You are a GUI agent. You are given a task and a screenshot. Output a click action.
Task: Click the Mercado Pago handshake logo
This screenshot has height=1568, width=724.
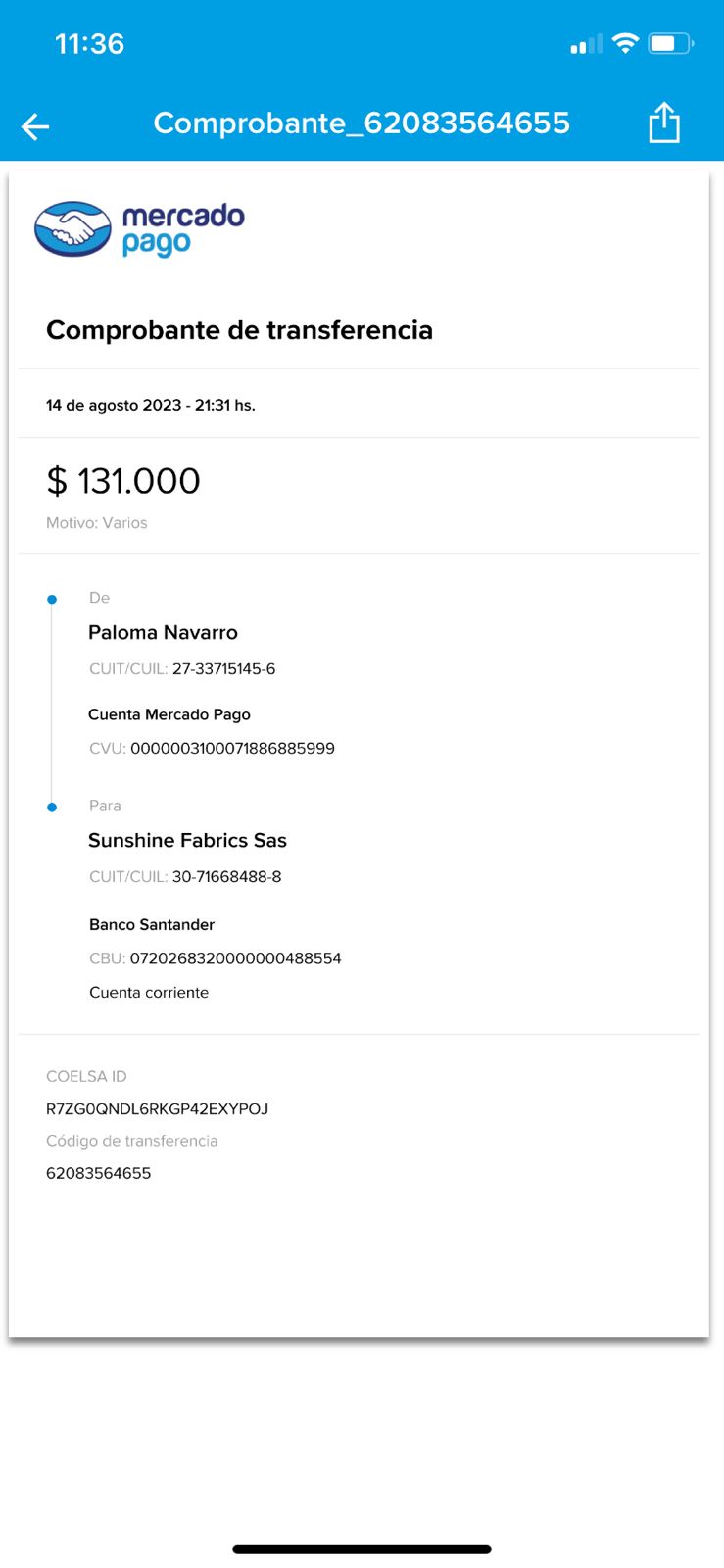pyautogui.click(x=73, y=229)
